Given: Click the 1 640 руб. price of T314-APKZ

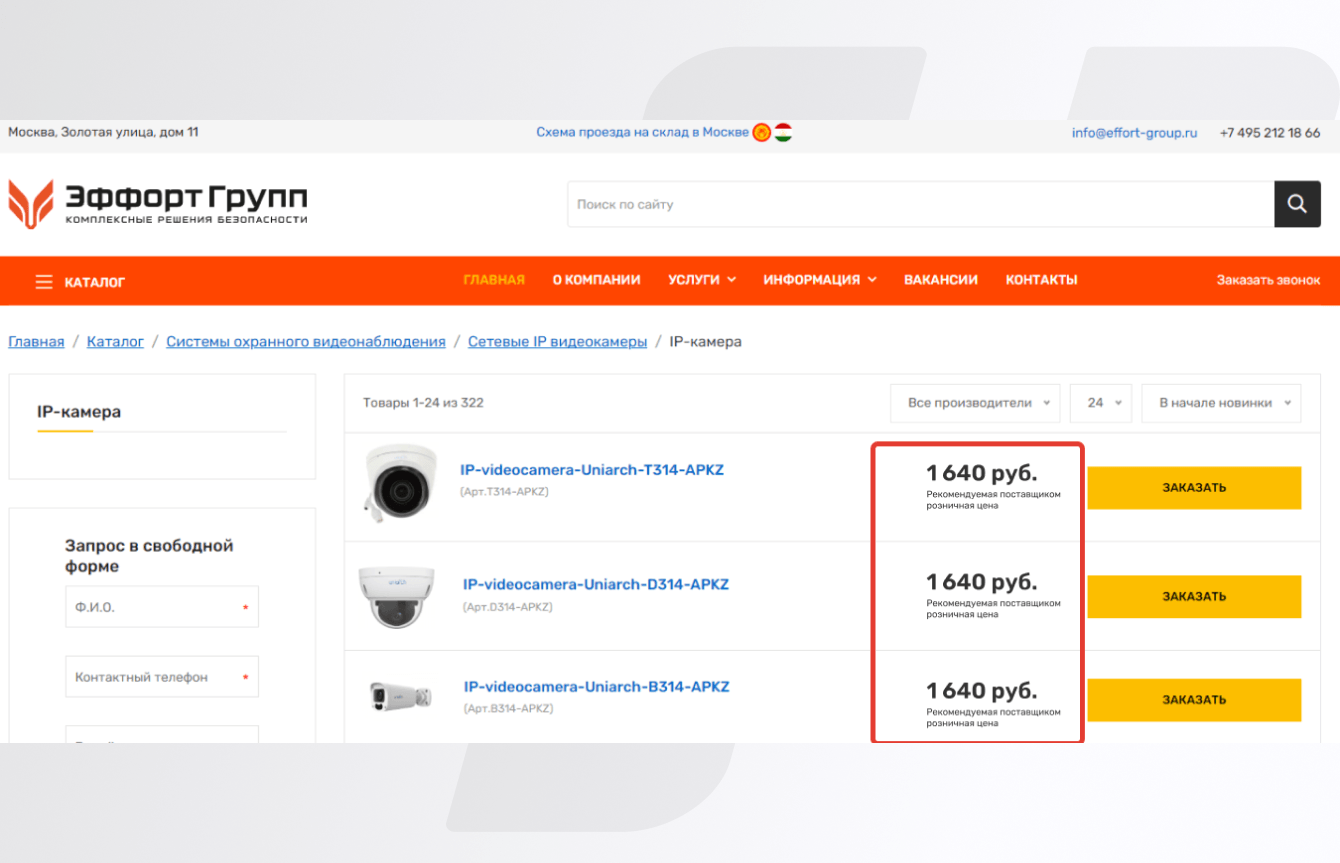Looking at the screenshot, I should click(x=981, y=472).
